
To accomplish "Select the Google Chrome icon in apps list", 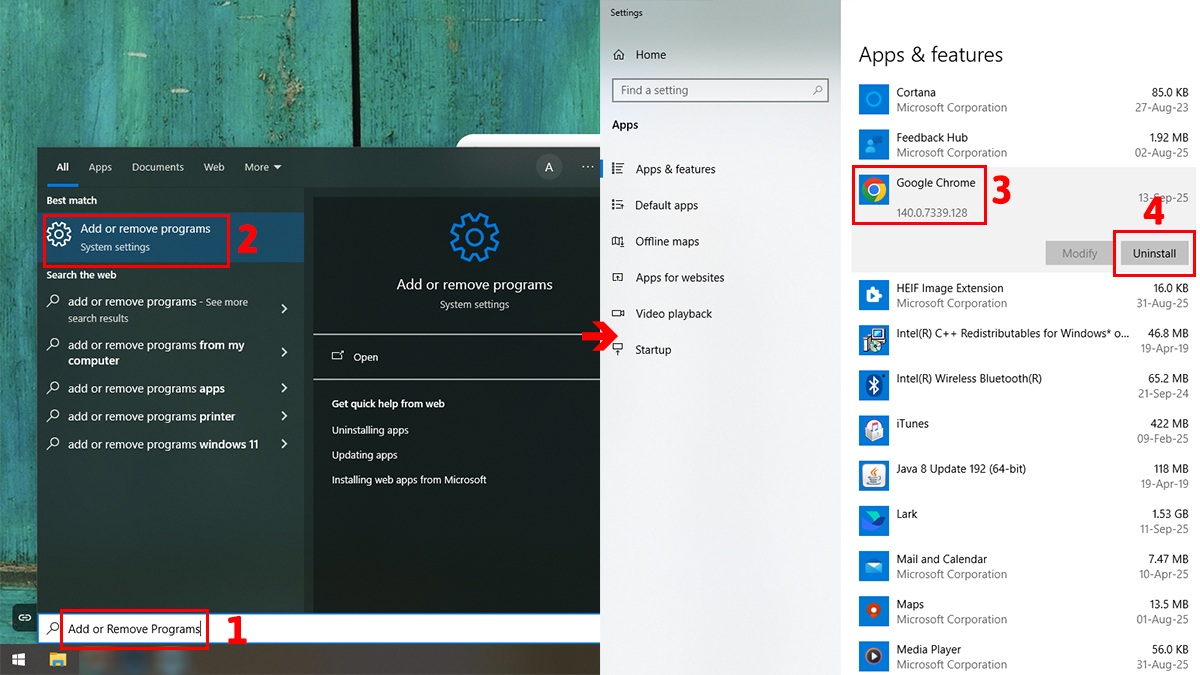I will click(x=874, y=190).
